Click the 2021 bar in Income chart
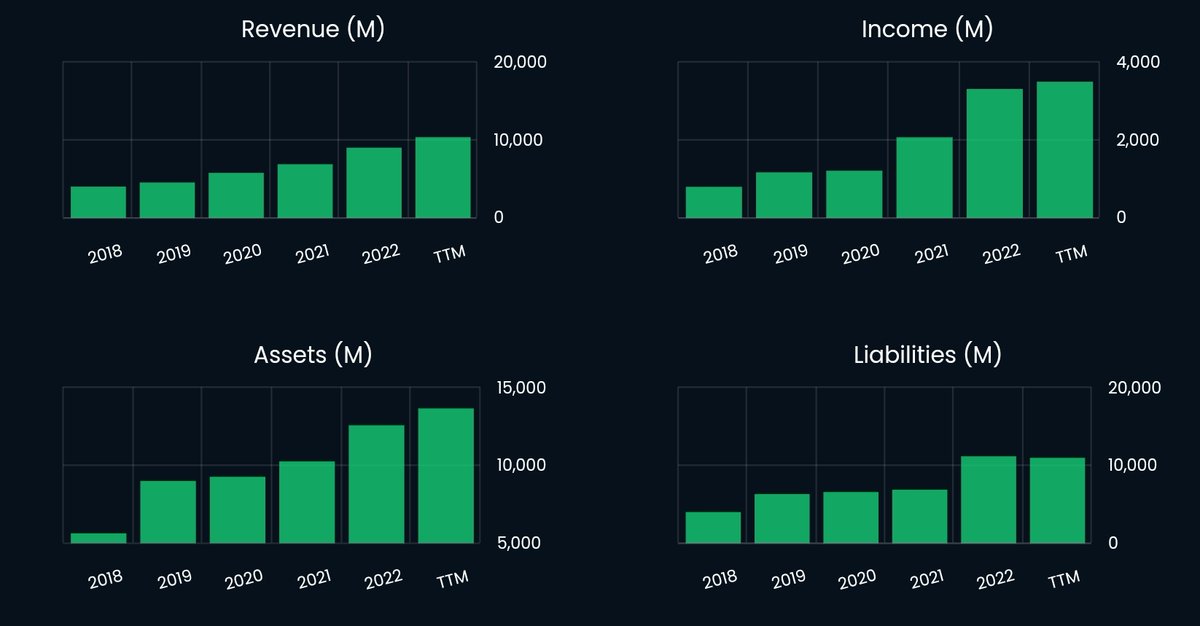Image resolution: width=1200 pixels, height=626 pixels. tap(924, 177)
